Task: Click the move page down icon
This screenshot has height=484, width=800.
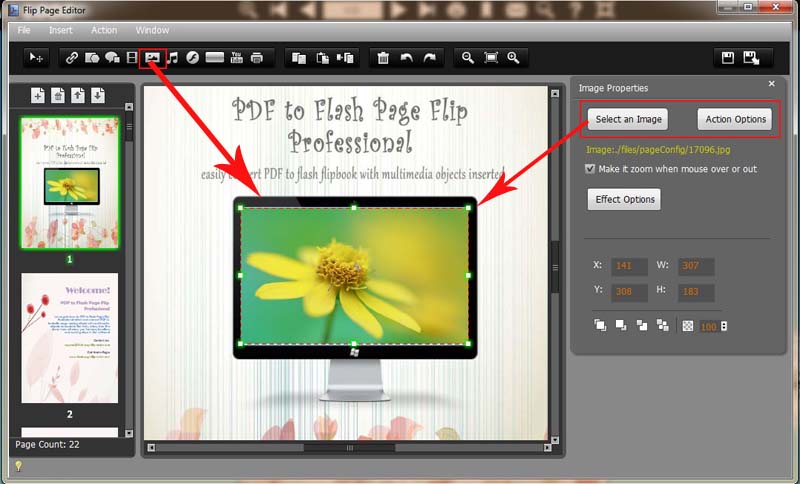Action: [98, 95]
